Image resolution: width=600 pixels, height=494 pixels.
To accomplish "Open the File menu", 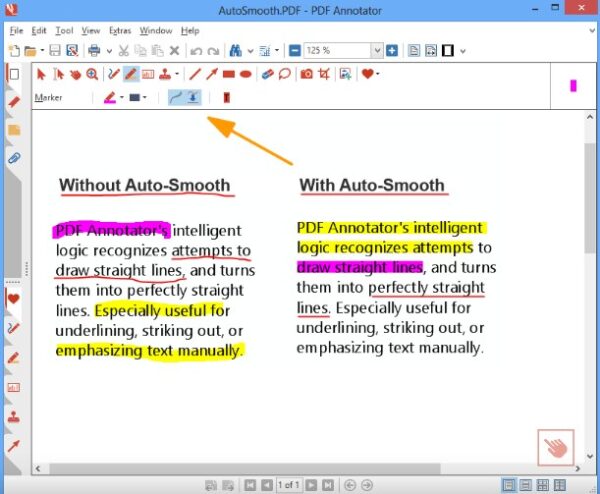I will (16, 31).
